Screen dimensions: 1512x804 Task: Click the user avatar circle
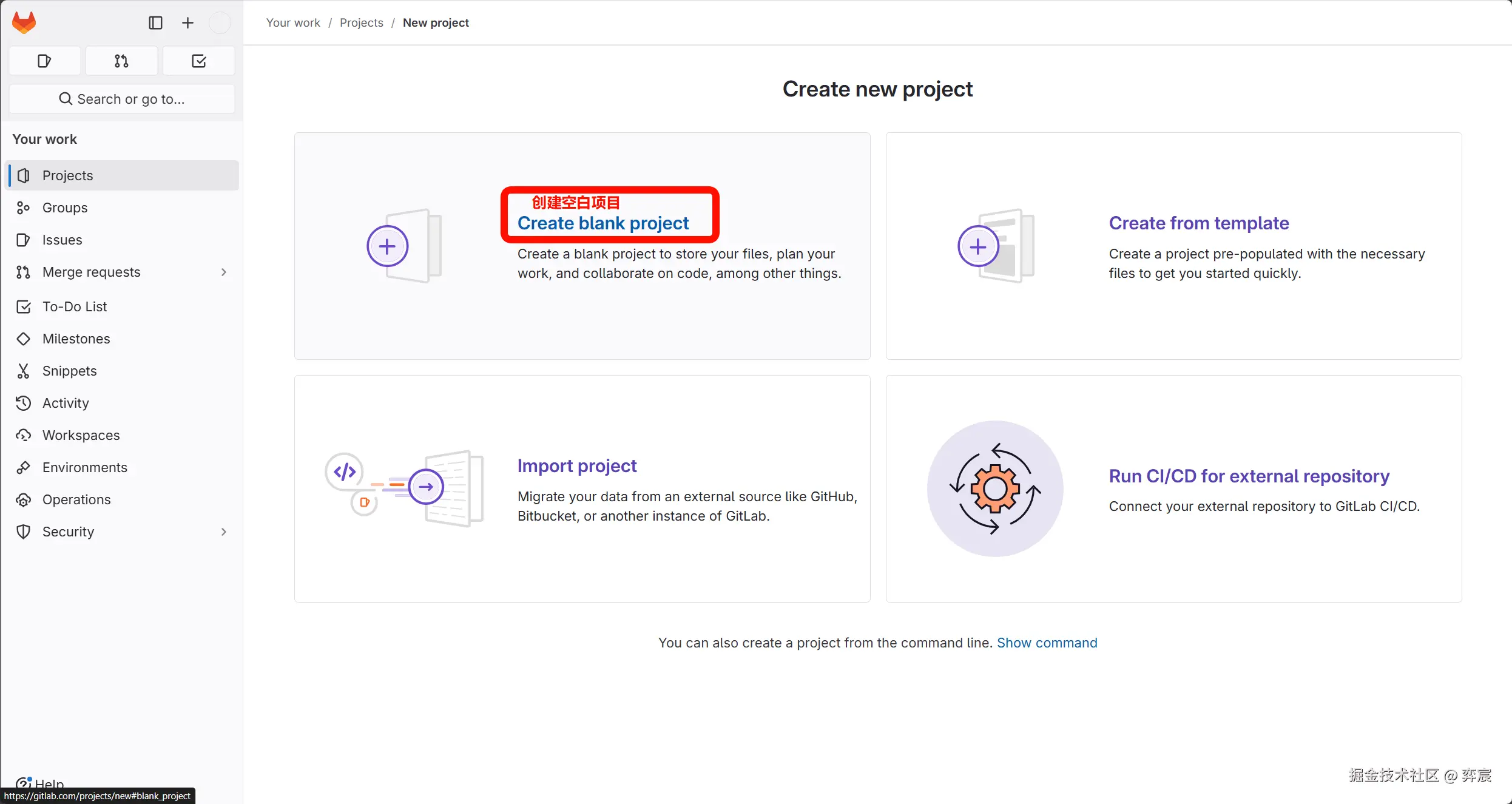(x=219, y=22)
